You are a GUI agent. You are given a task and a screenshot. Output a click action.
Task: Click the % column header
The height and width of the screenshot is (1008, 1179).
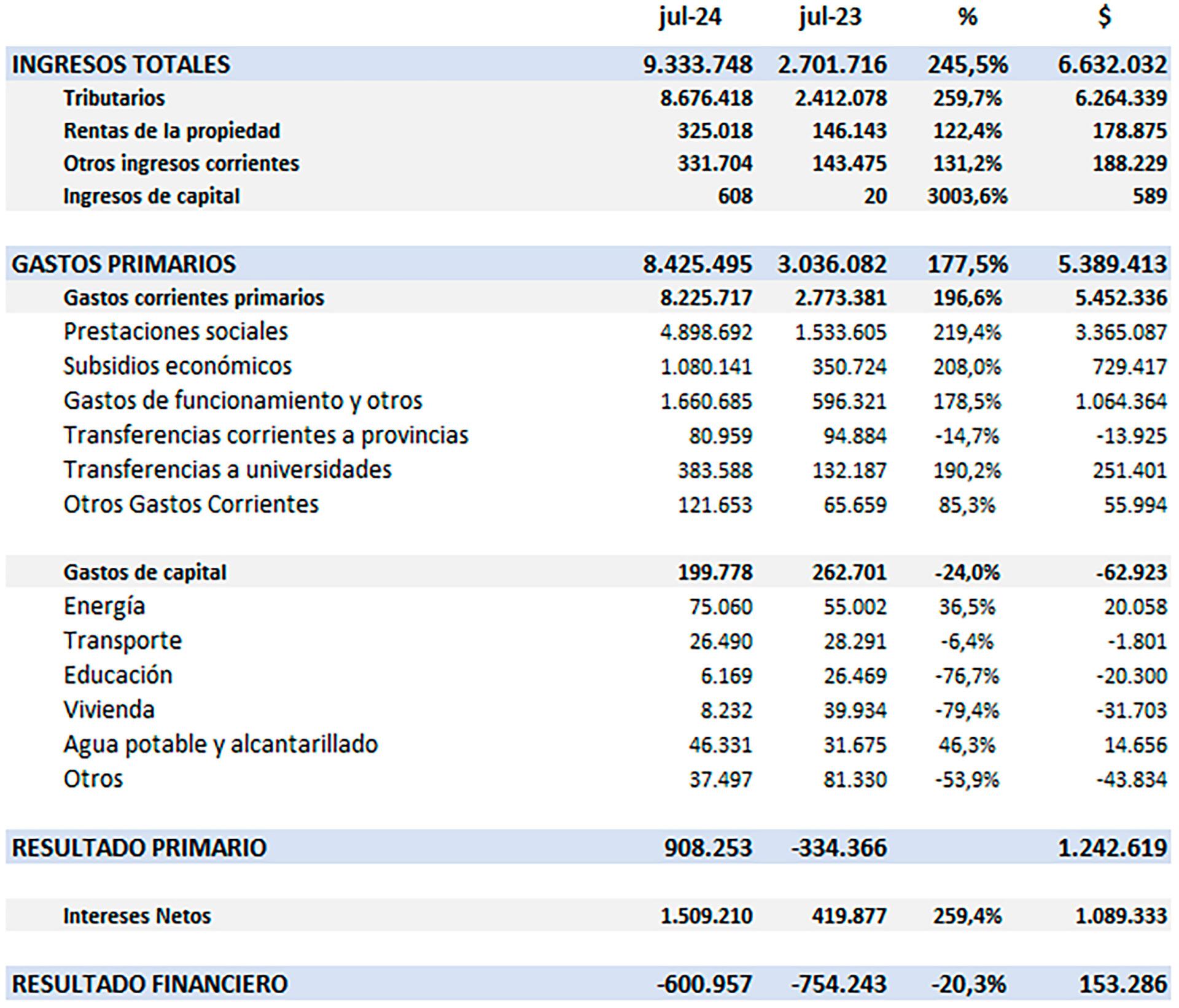(x=967, y=17)
